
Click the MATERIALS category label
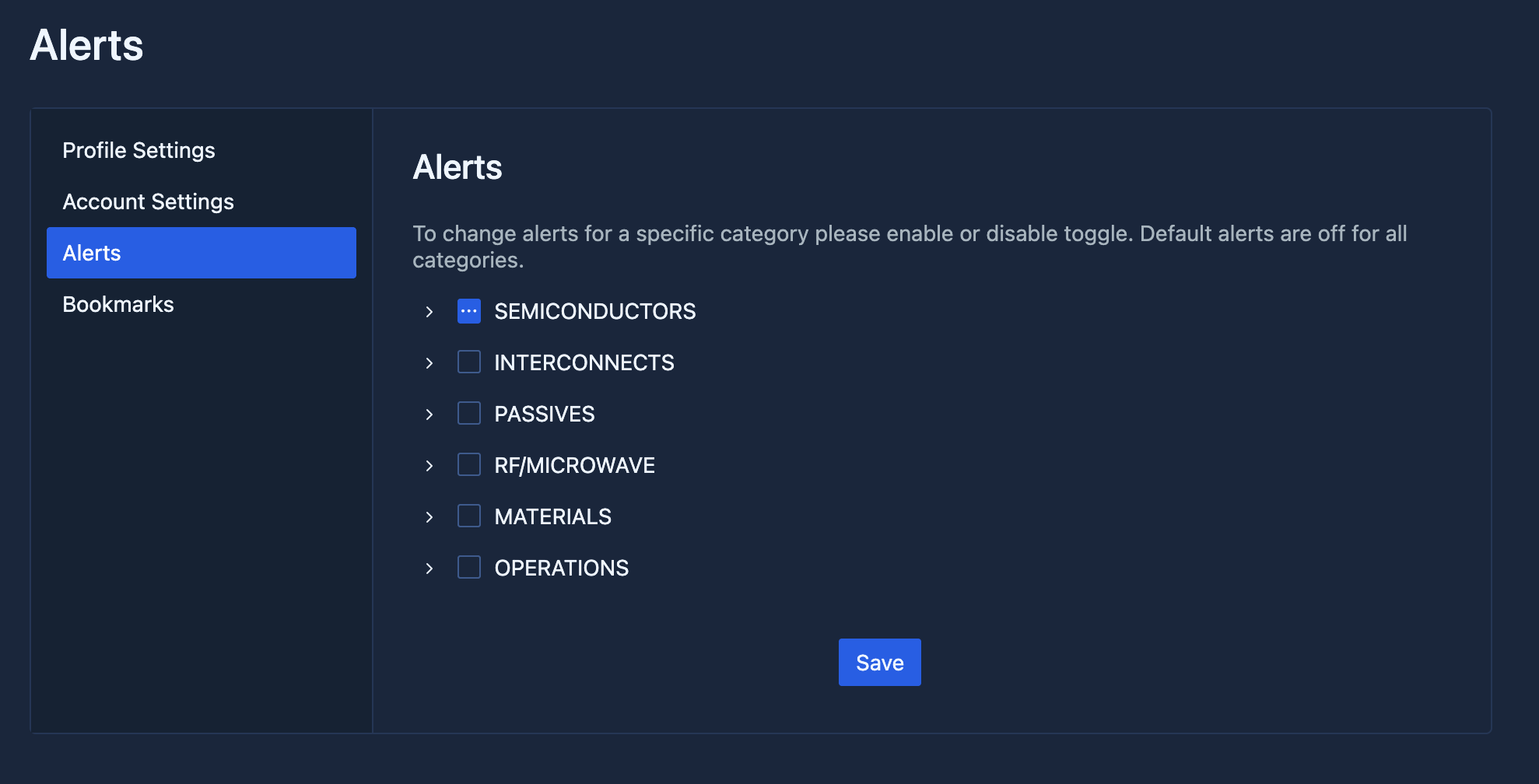click(x=552, y=516)
